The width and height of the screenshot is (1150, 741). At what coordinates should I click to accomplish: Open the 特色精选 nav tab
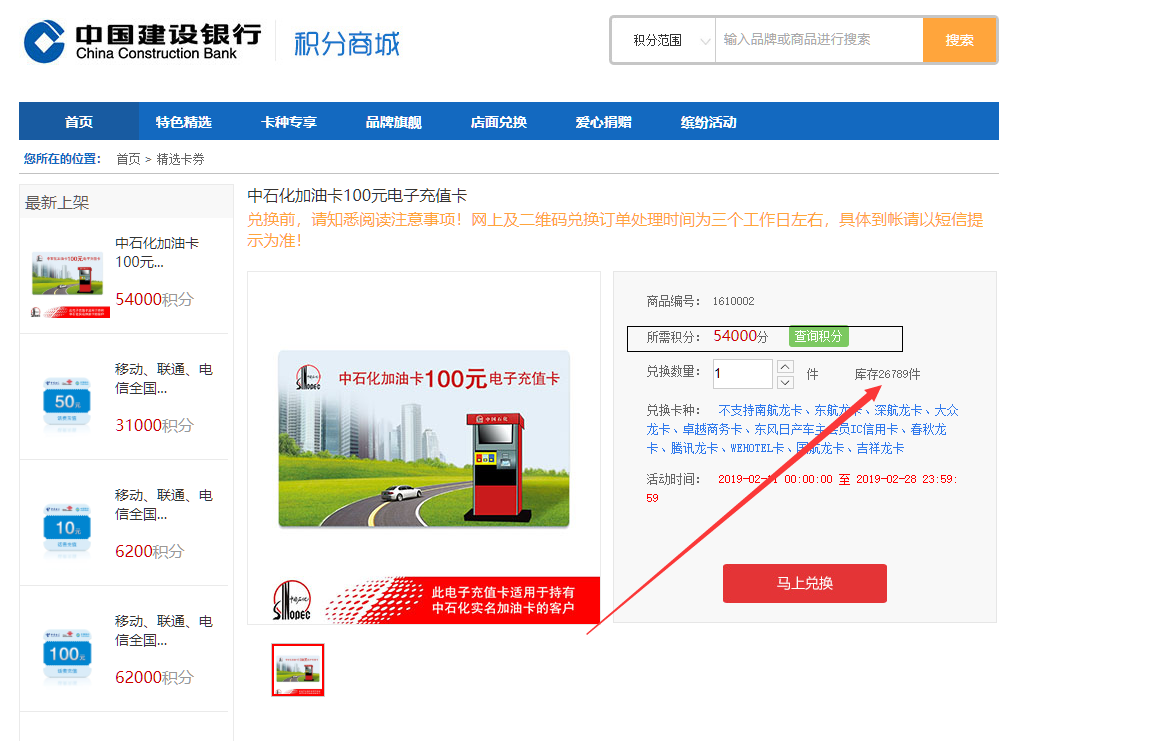coord(183,122)
